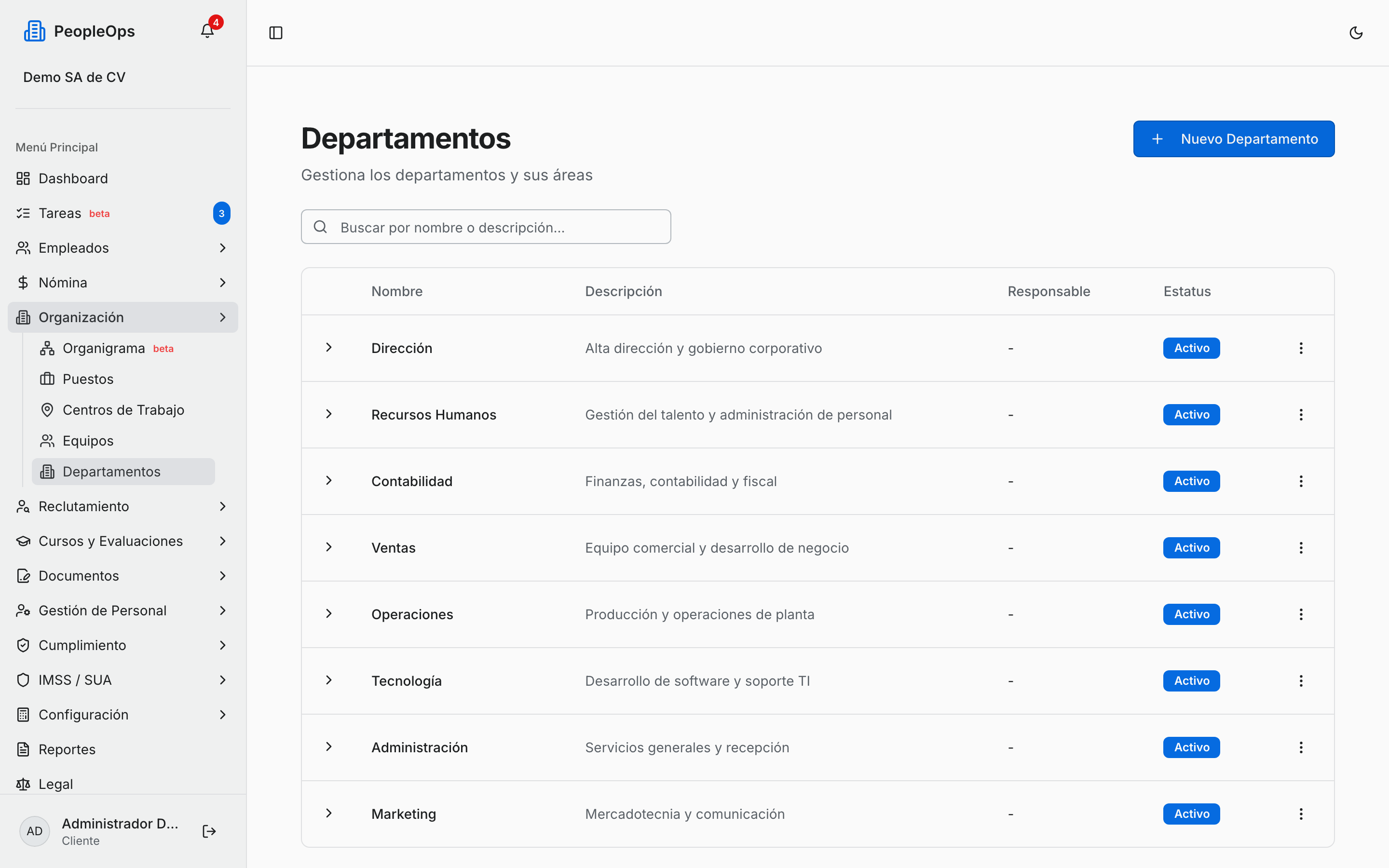Screen dimensions: 1389x868
Task: Click the Equipos people icon
Action: click(47, 441)
